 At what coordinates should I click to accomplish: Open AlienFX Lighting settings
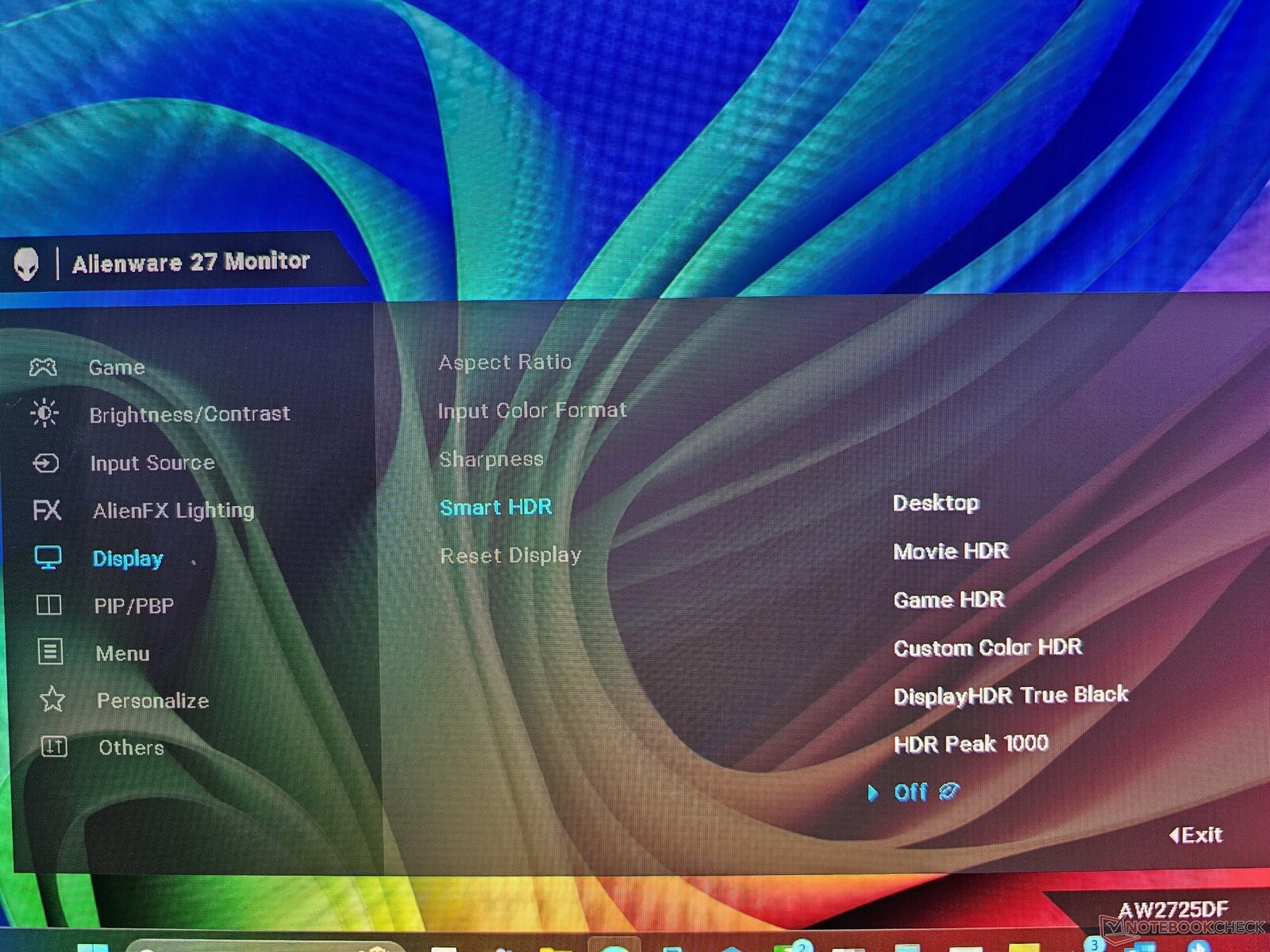point(174,510)
